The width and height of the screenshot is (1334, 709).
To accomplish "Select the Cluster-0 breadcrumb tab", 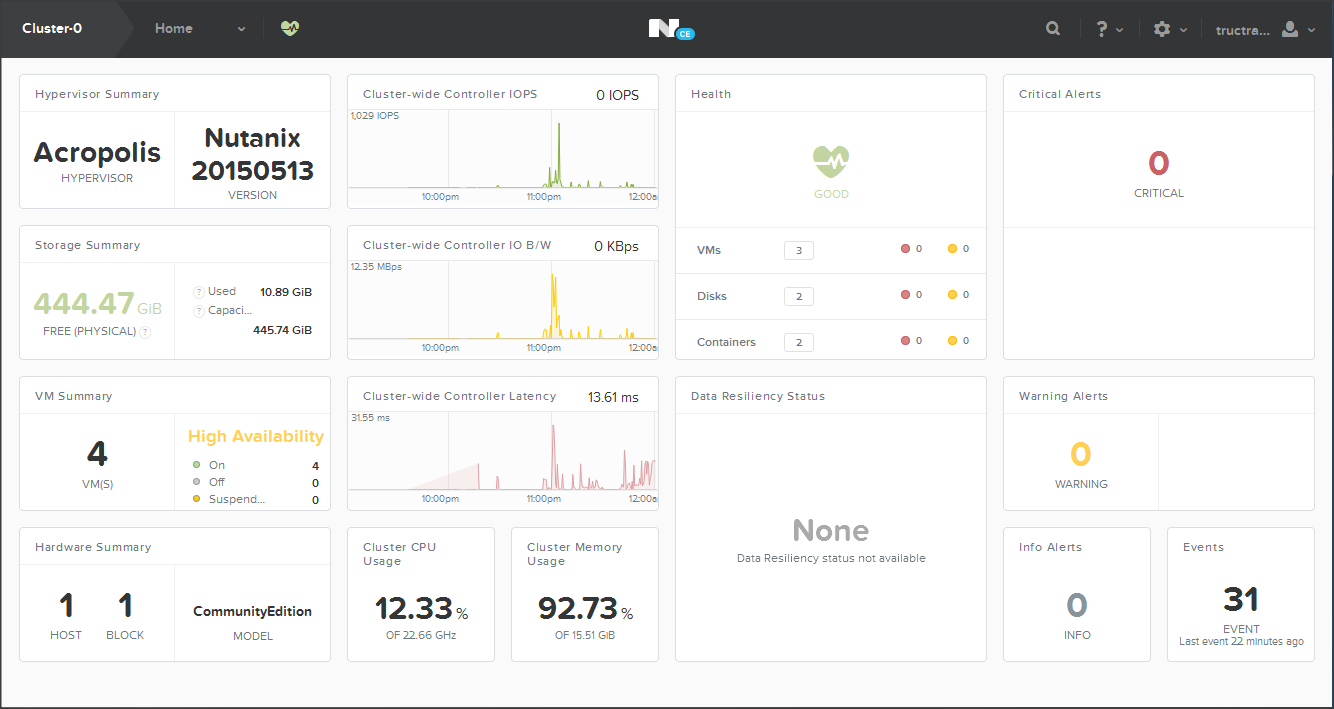I will (53, 29).
